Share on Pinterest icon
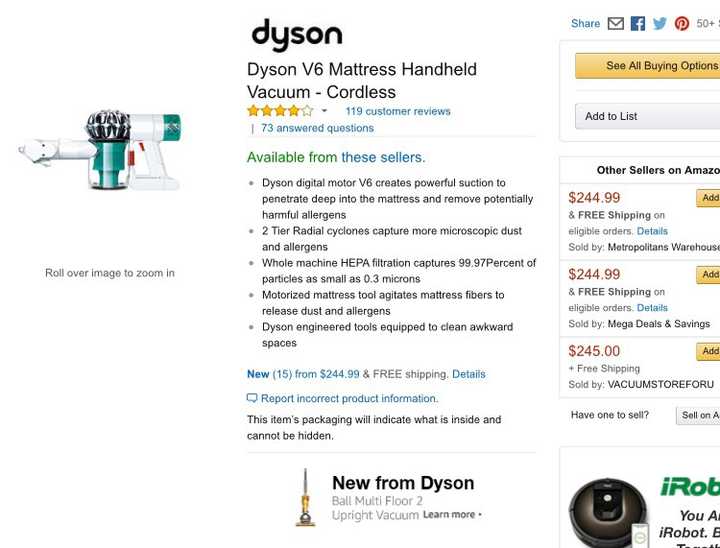Screen dimensions: 720x548 coord(682,23)
